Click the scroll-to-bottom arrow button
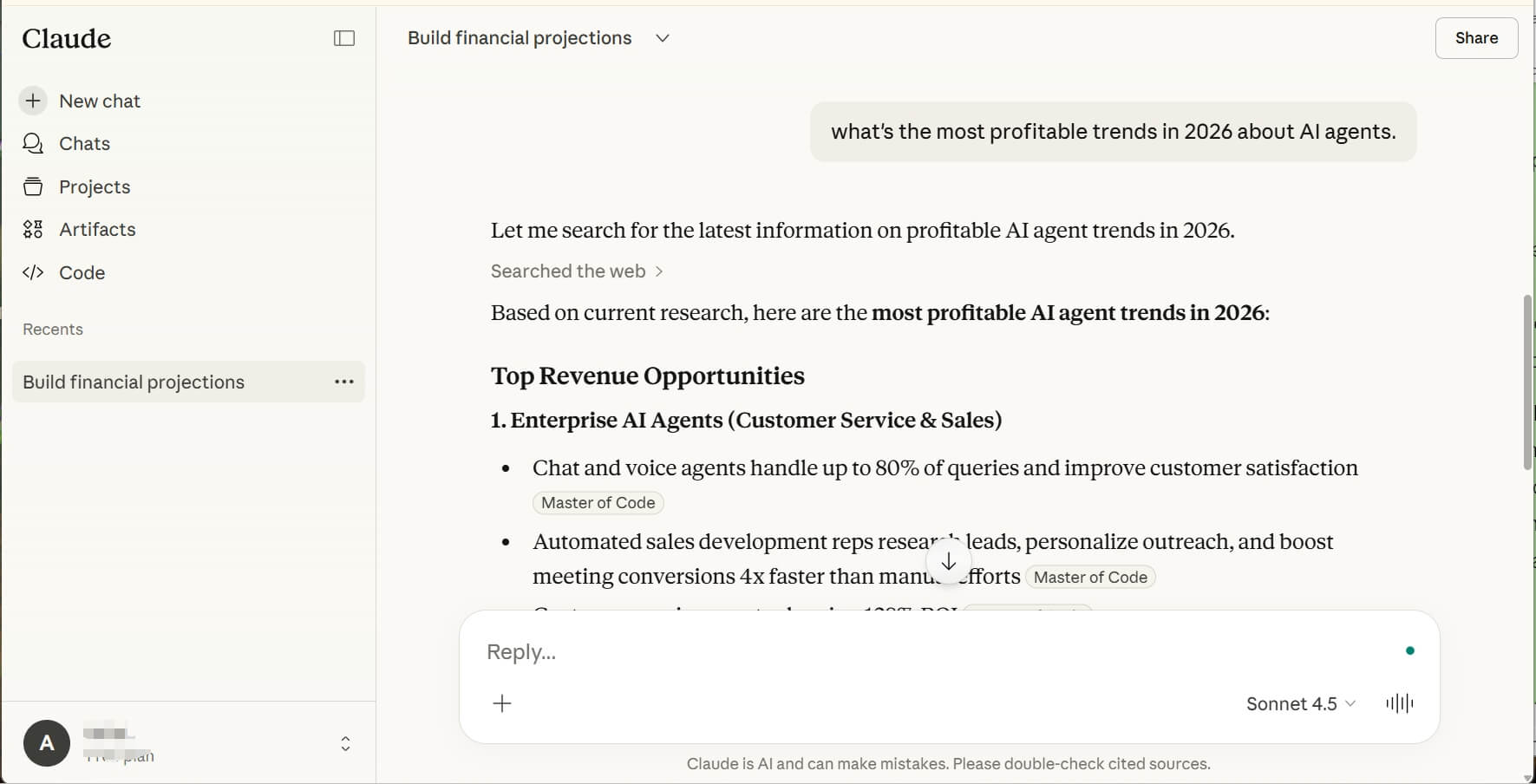Image resolution: width=1536 pixels, height=784 pixels. tap(949, 562)
